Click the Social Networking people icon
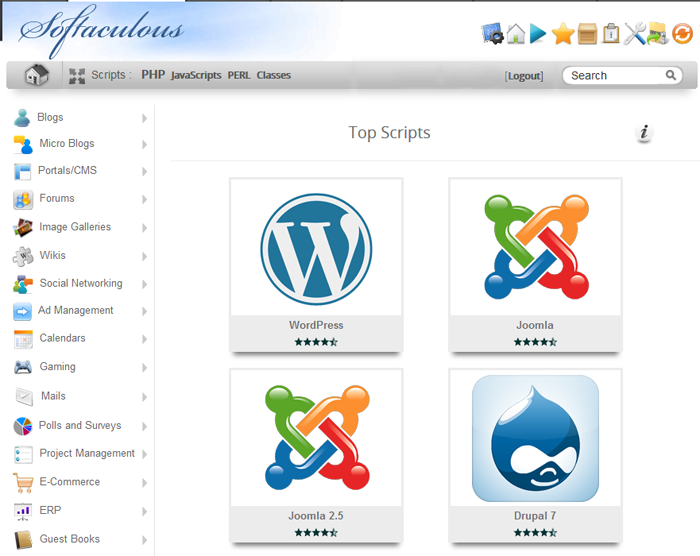 click(x=23, y=284)
